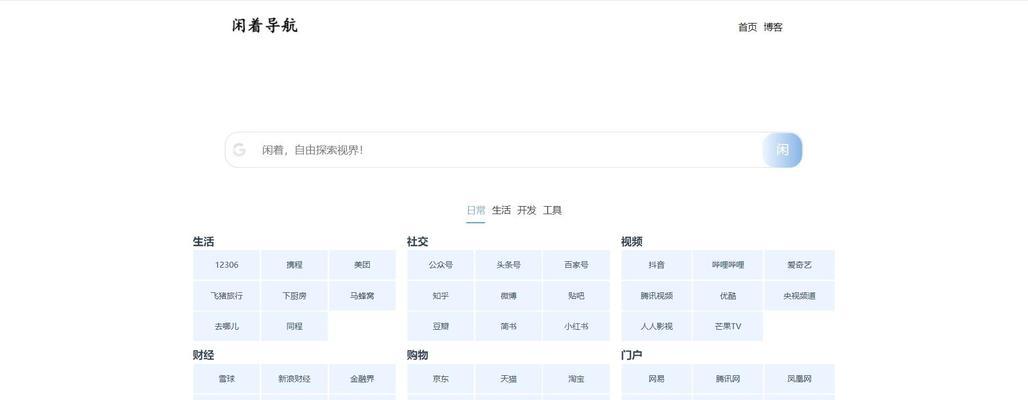Open the 飞猪旅行 link
The width and height of the screenshot is (1028, 400).
tap(227, 296)
